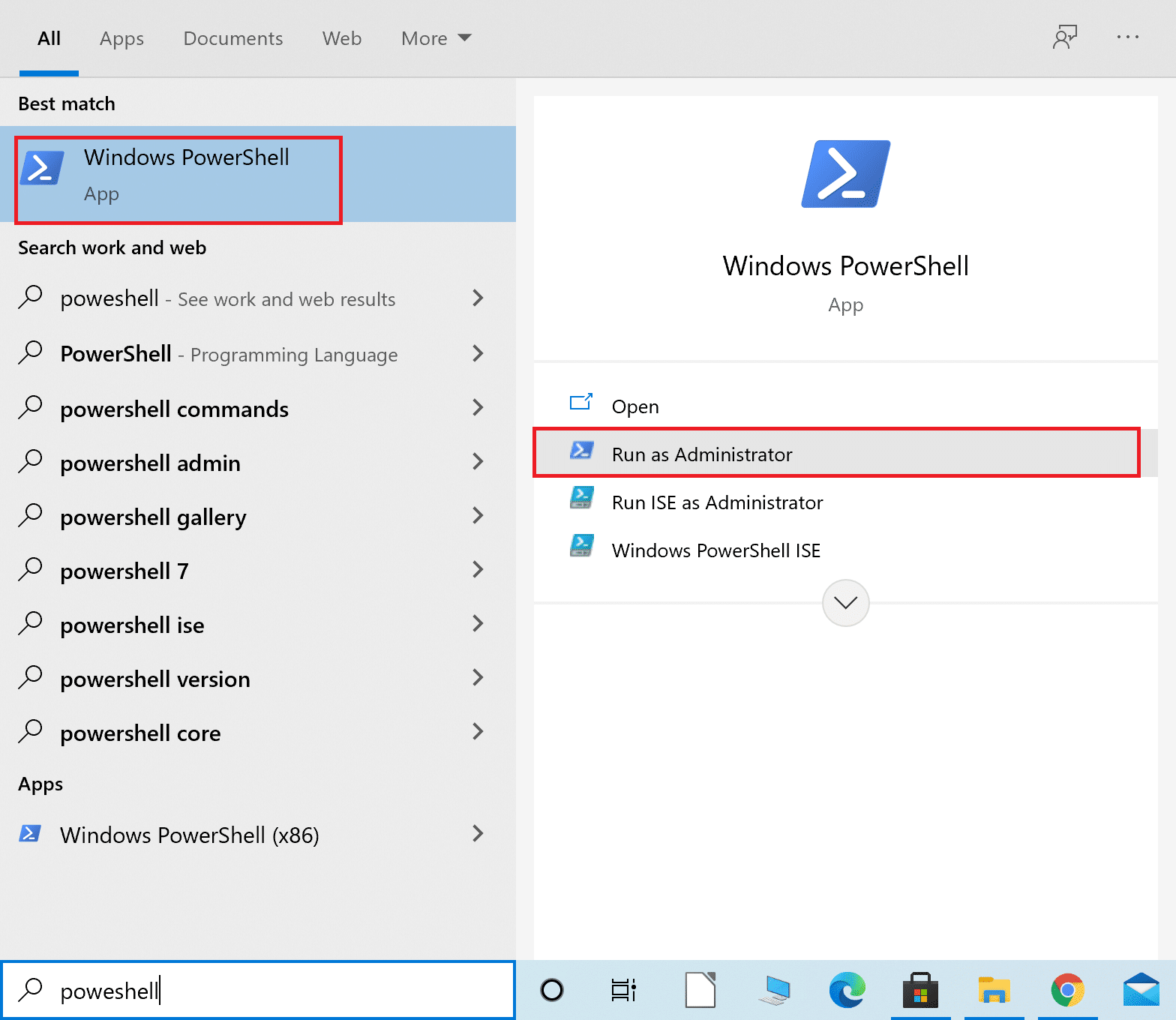
Task: Open the More filter dropdown
Action: 436,38
